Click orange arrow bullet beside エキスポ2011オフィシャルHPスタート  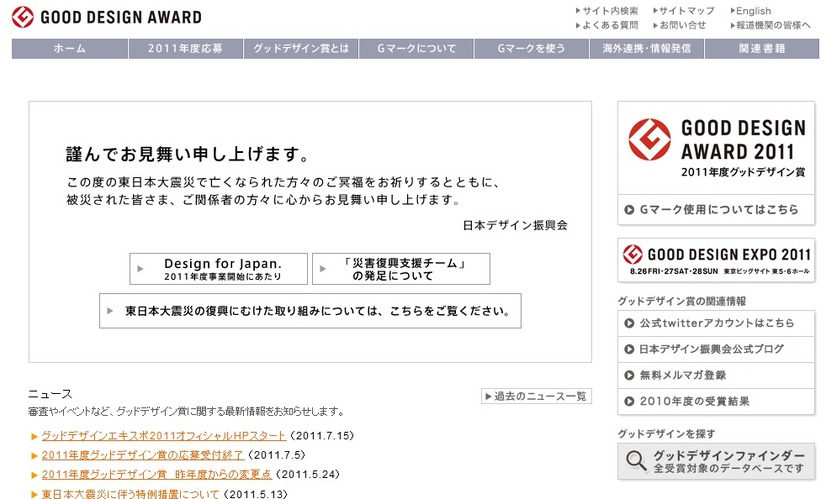[34, 436]
